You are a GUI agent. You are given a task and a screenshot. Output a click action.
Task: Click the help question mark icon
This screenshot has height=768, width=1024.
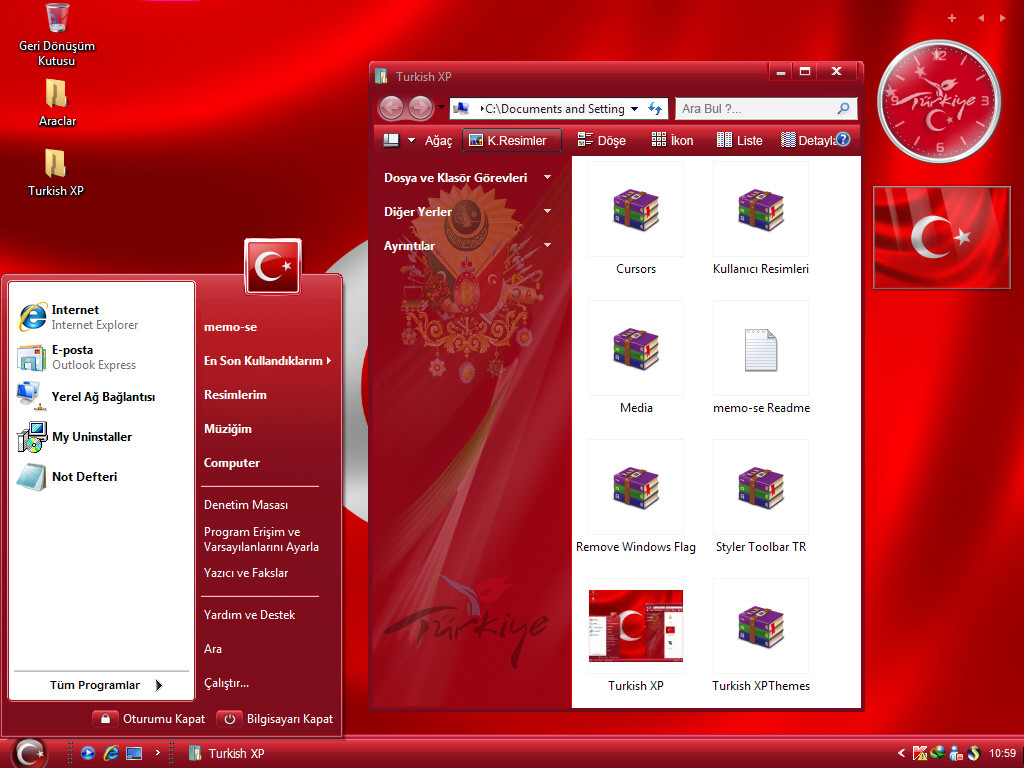tap(843, 139)
